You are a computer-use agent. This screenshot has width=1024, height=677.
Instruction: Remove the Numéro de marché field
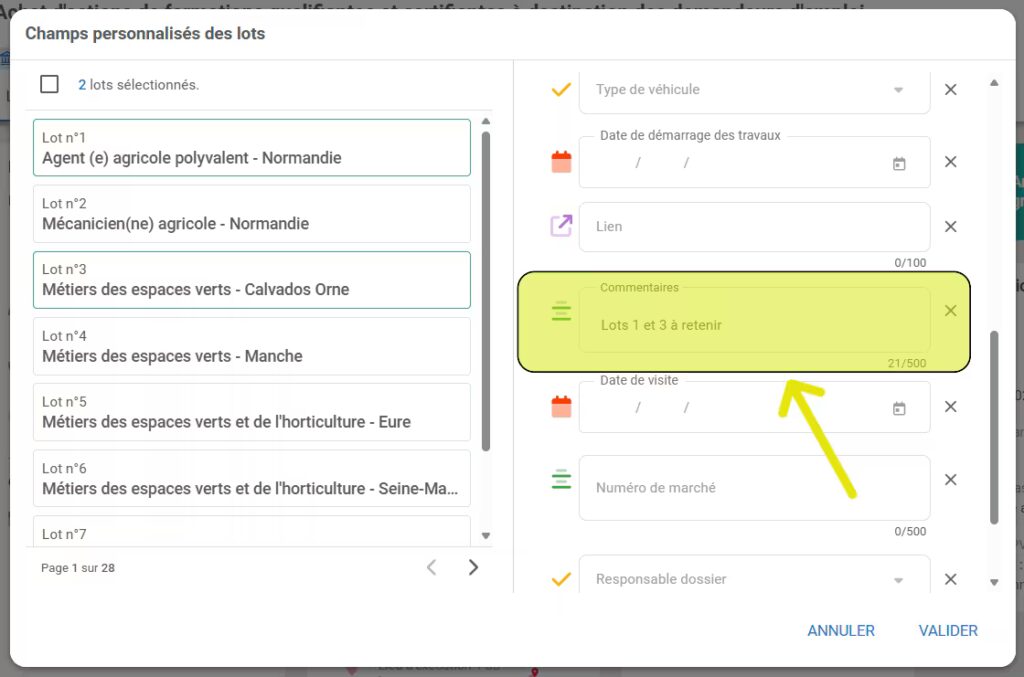(950, 479)
